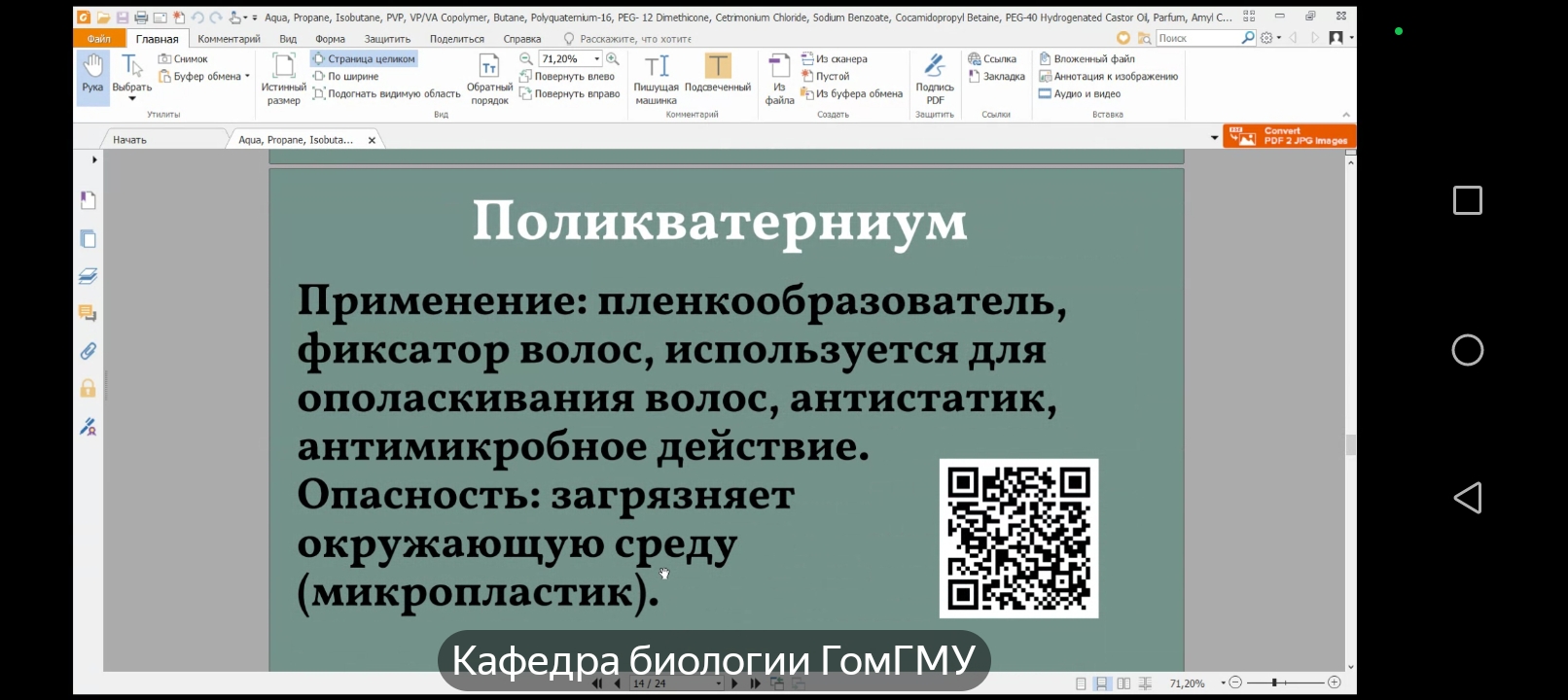This screenshot has height=700, width=1568.
Task: Create PDF Из буфера обмена
Action: (852, 93)
